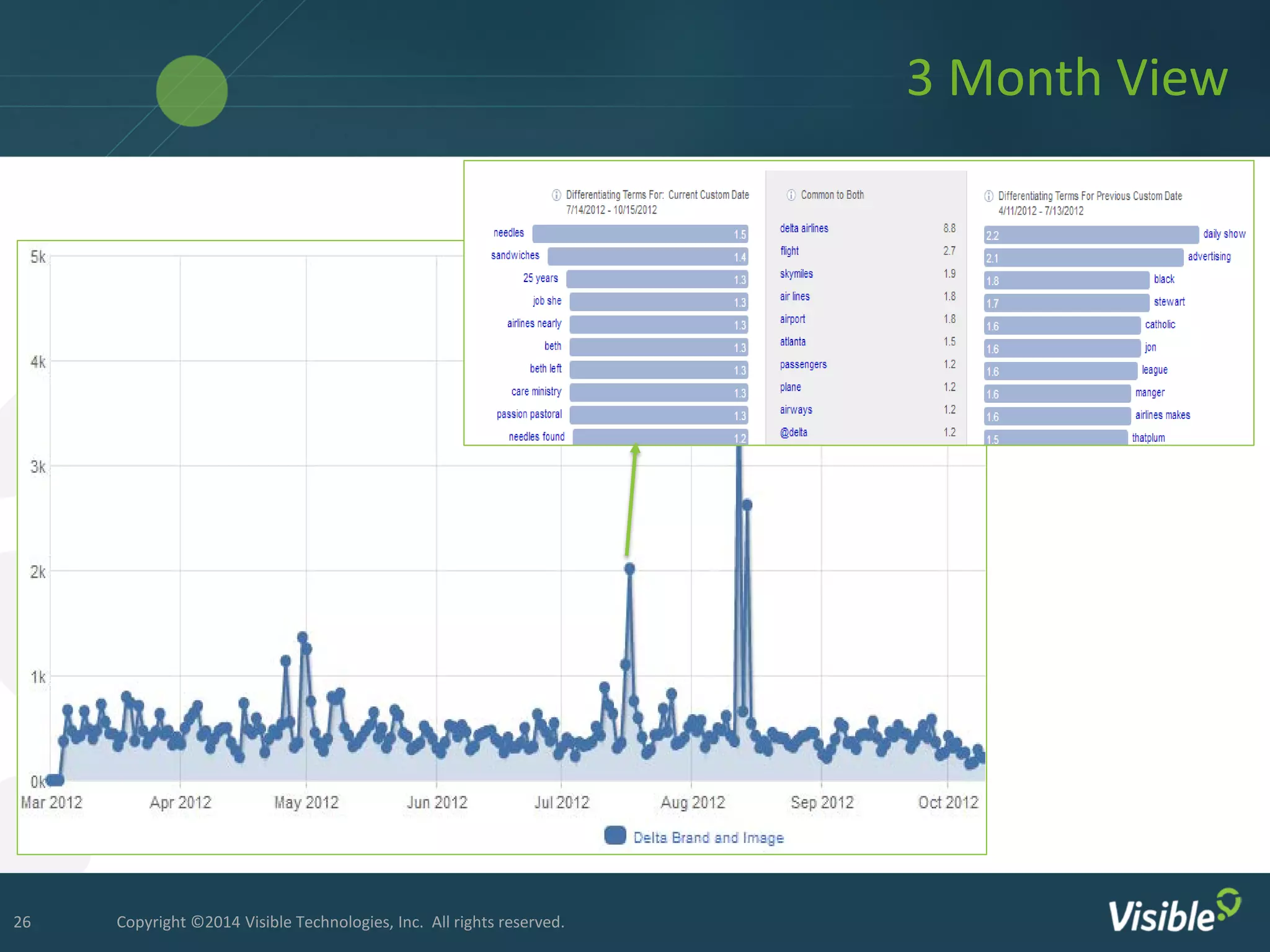Click the daily show 2.2 score bar
Image resolution: width=1270 pixels, height=952 pixels.
(1091, 235)
